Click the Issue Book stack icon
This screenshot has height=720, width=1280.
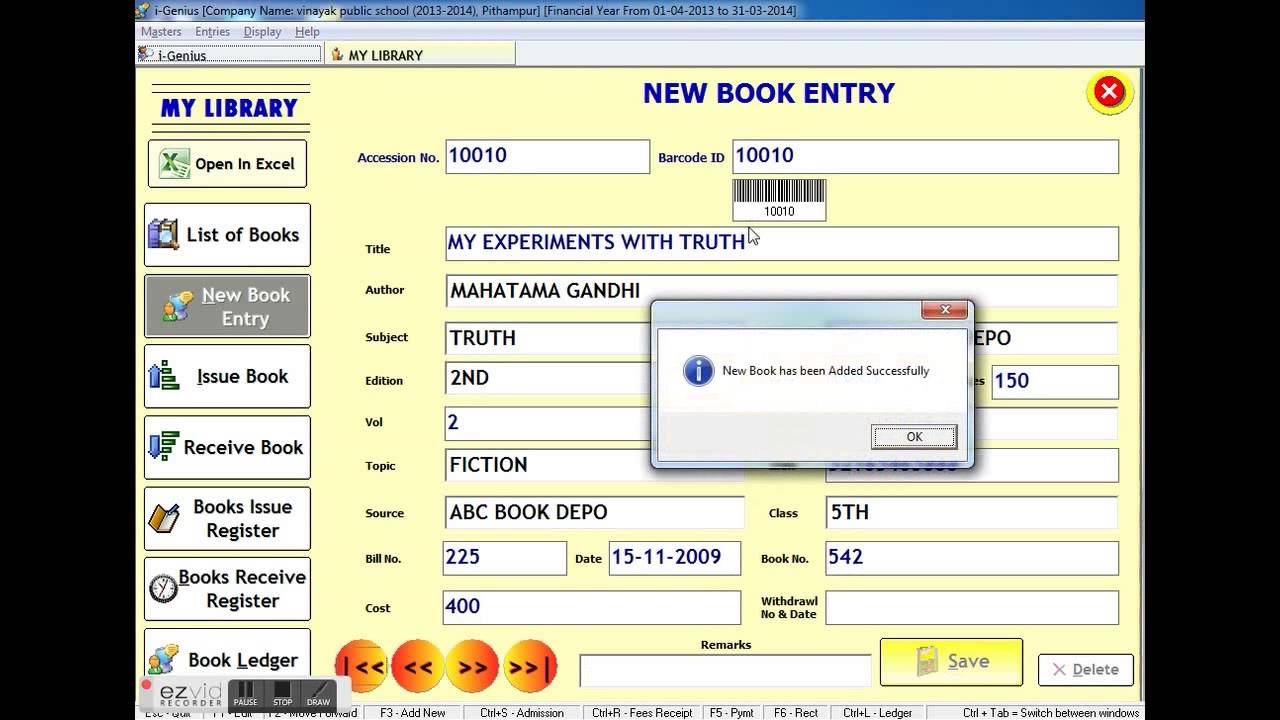[x=163, y=376]
